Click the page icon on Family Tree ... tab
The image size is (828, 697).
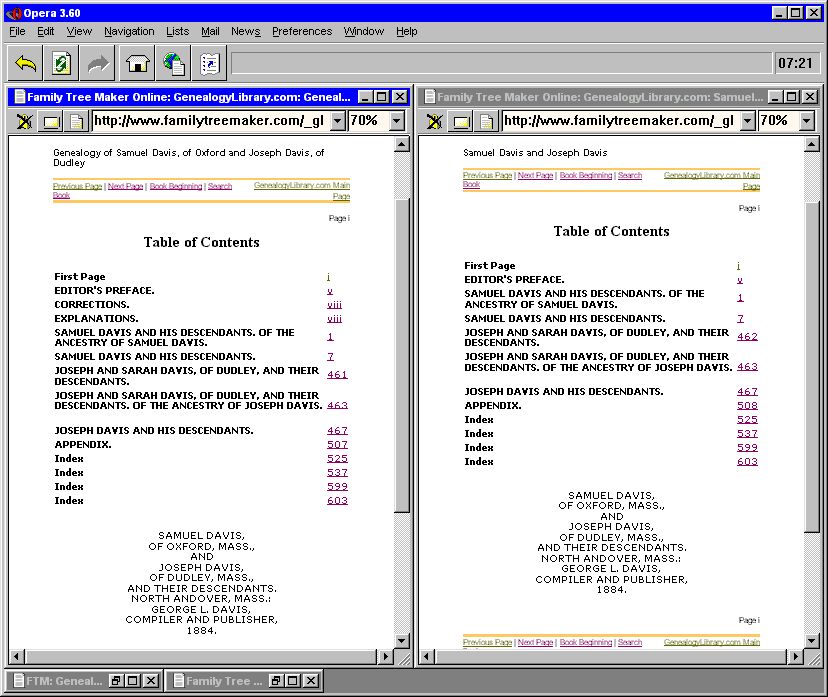coord(178,681)
